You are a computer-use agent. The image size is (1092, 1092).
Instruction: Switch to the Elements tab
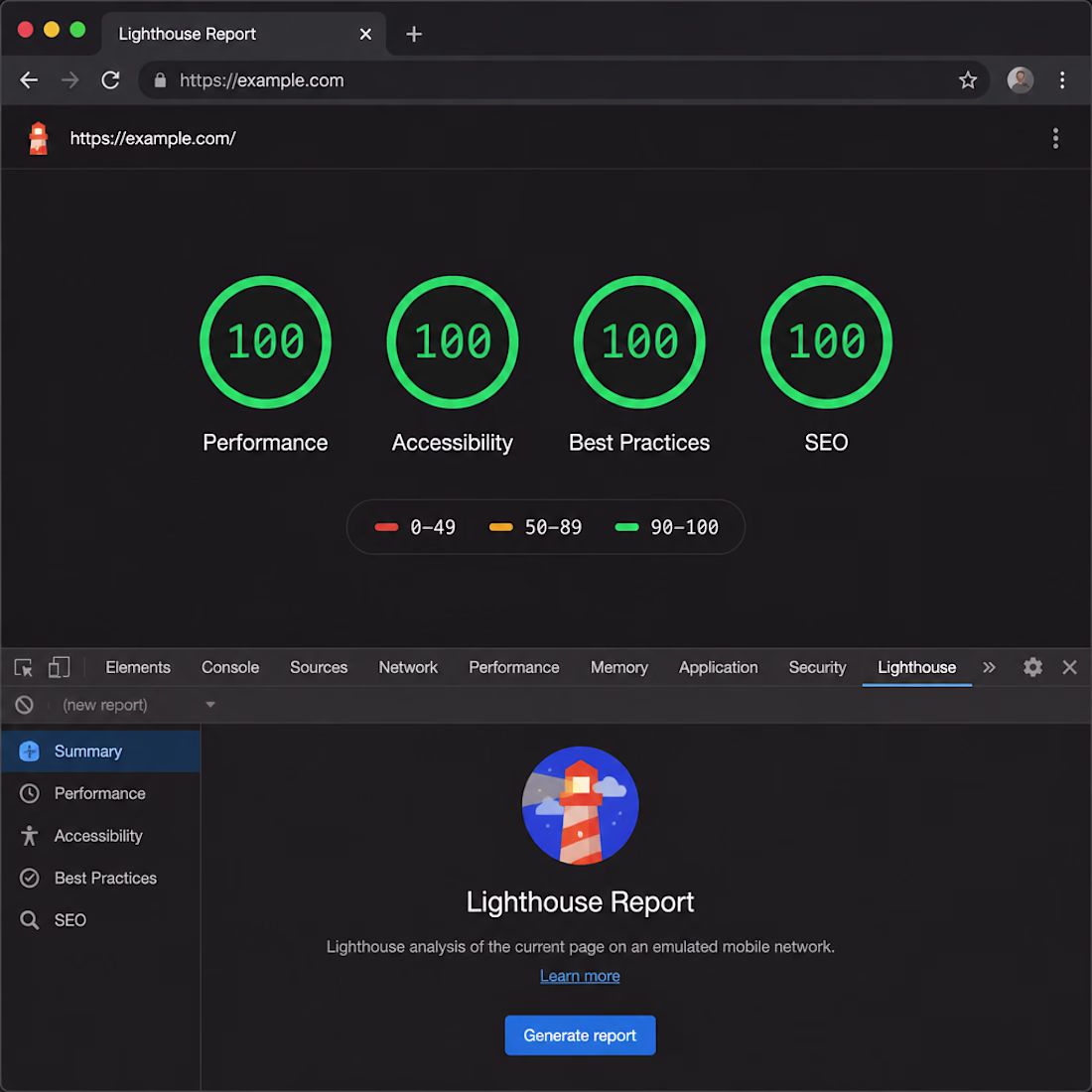pos(138,667)
